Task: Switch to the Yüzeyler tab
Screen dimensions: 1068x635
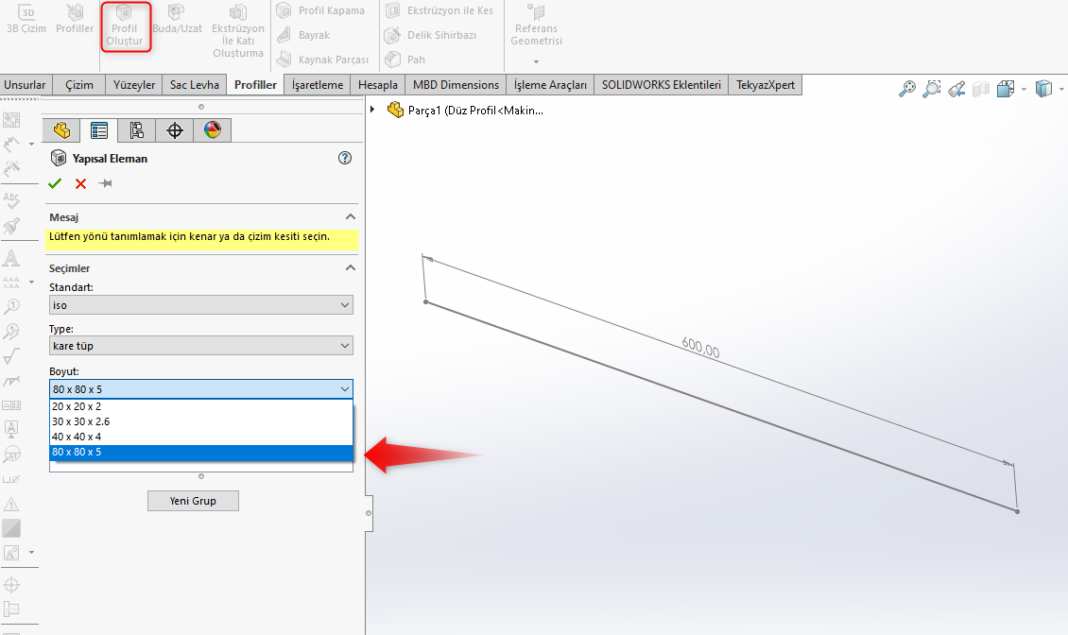Action: pos(135,85)
